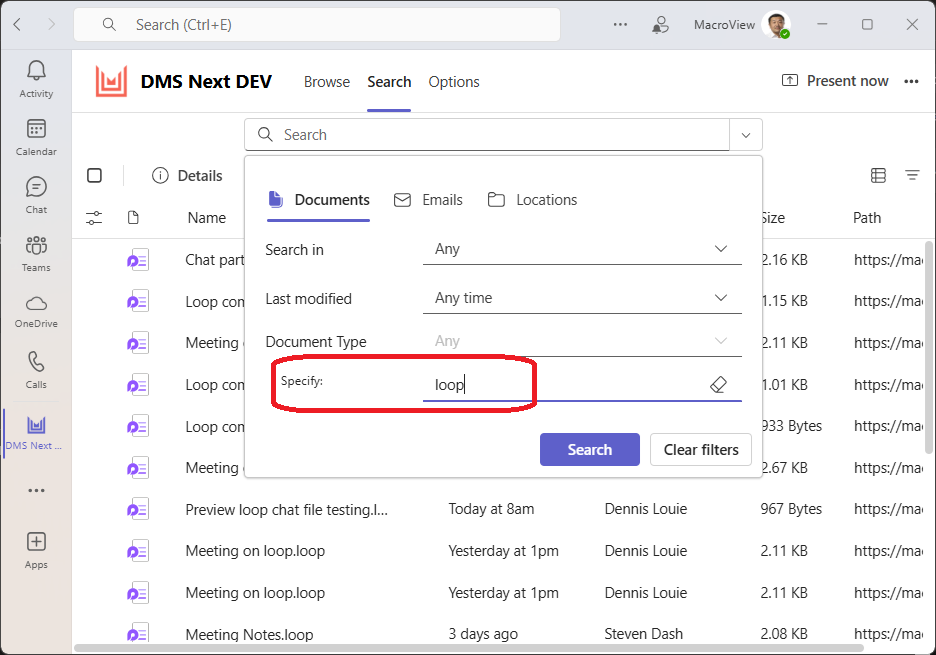
Task: Show more apps ellipsis in sidebar
Action: [x=36, y=490]
